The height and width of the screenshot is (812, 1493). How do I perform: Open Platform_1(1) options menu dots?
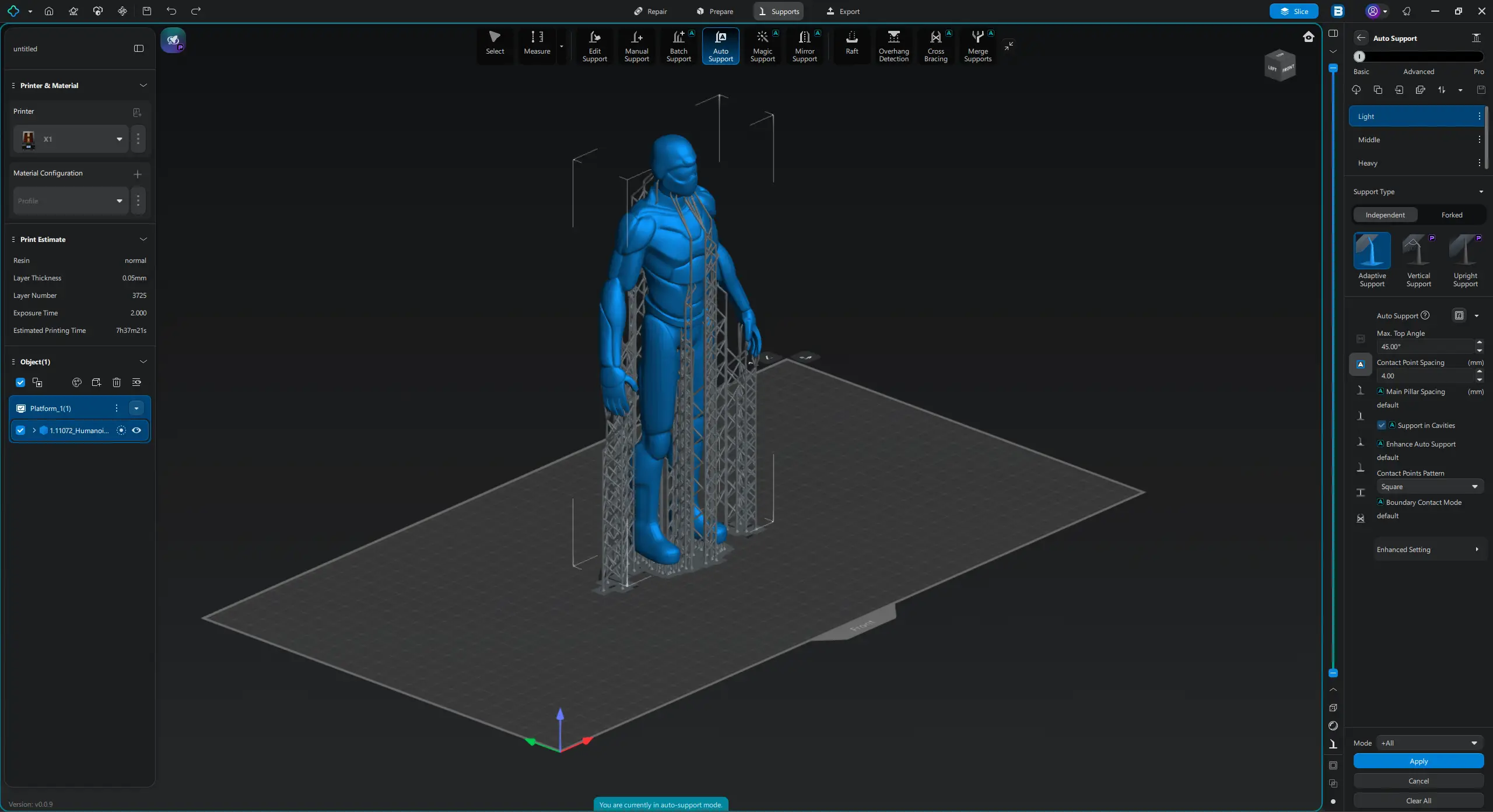[117, 408]
